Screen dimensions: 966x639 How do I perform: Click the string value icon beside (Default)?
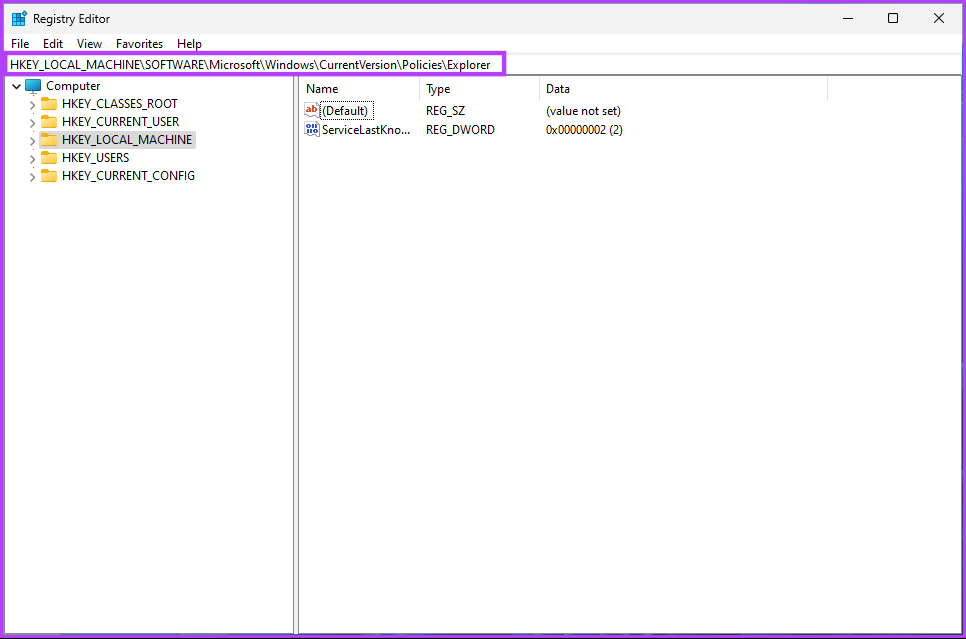tap(312, 111)
